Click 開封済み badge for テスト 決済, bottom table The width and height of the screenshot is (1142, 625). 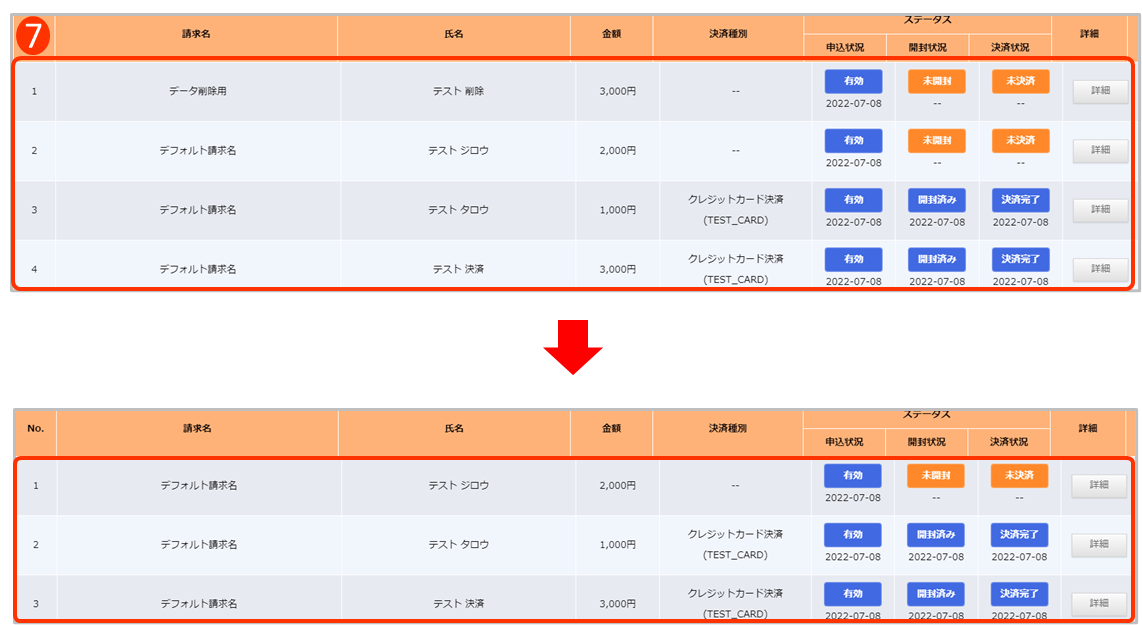click(x=935, y=593)
